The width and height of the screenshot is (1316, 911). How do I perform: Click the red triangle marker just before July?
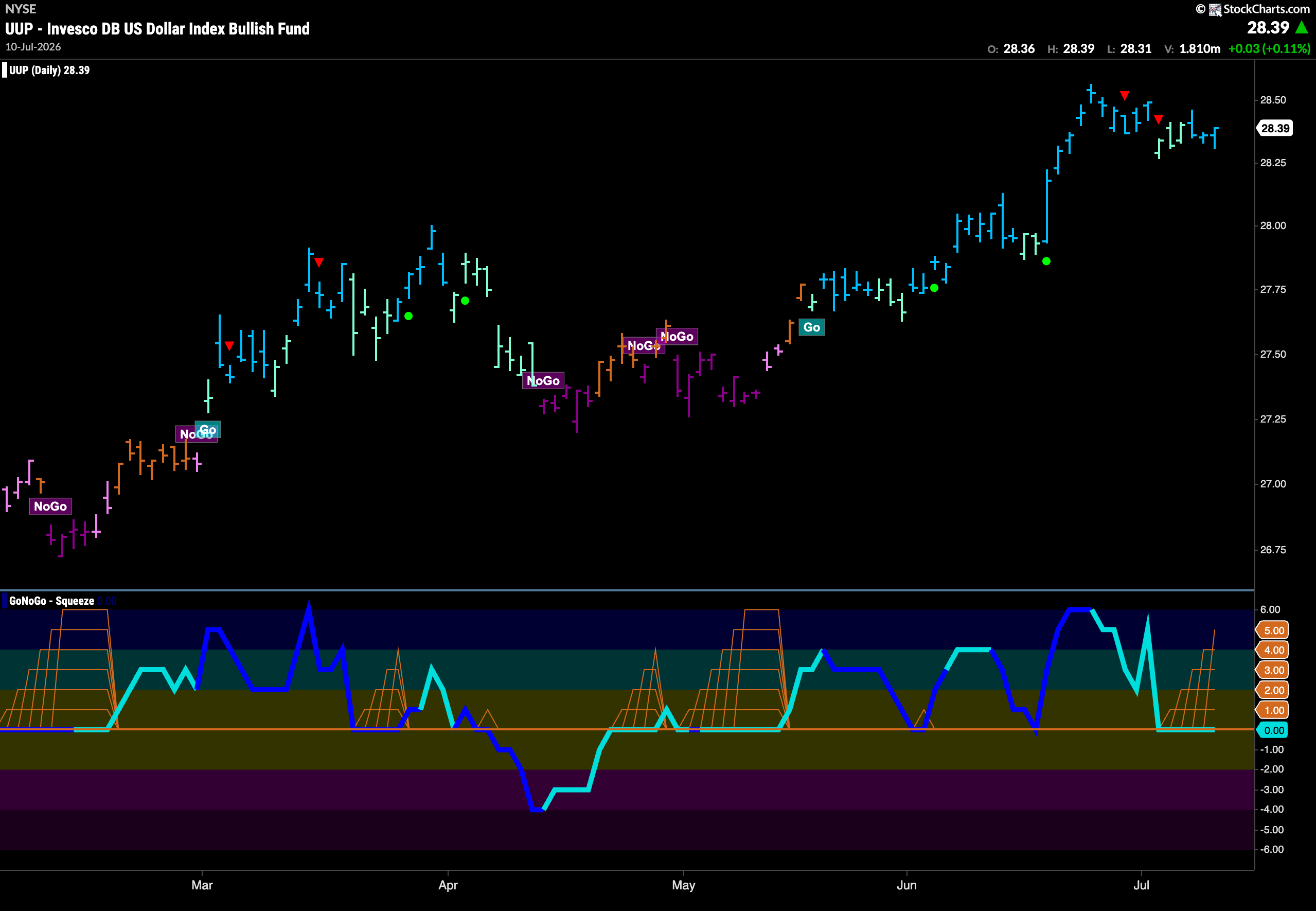tap(1159, 119)
